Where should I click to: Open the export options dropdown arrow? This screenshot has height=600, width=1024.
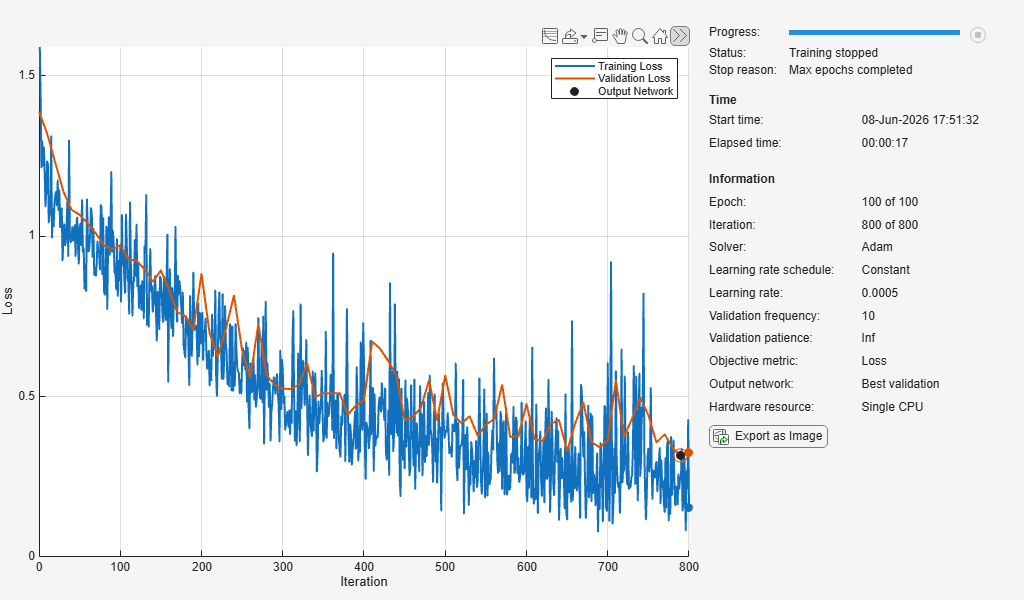pos(584,37)
